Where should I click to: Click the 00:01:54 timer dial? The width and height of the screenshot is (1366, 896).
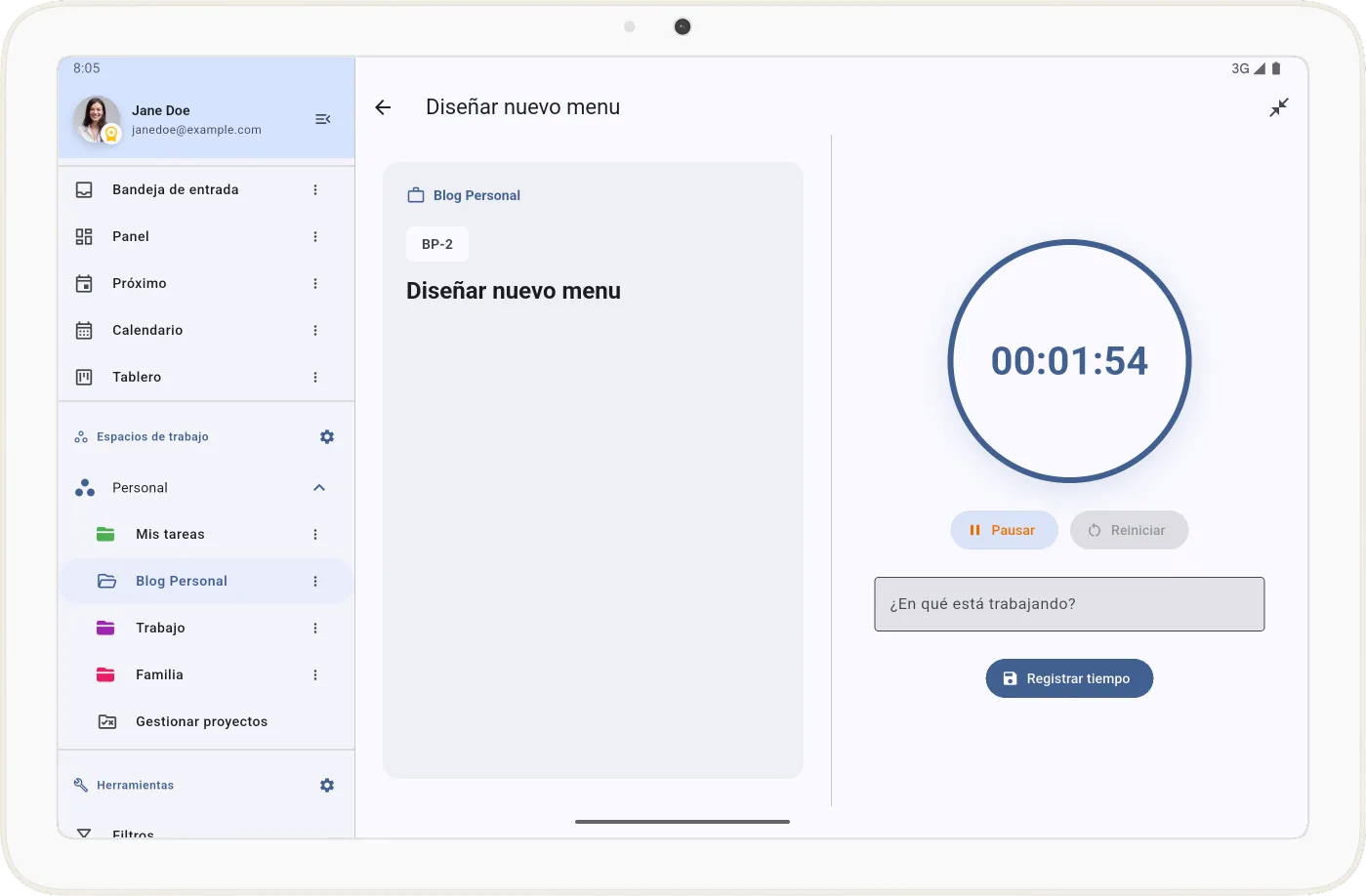coord(1069,361)
